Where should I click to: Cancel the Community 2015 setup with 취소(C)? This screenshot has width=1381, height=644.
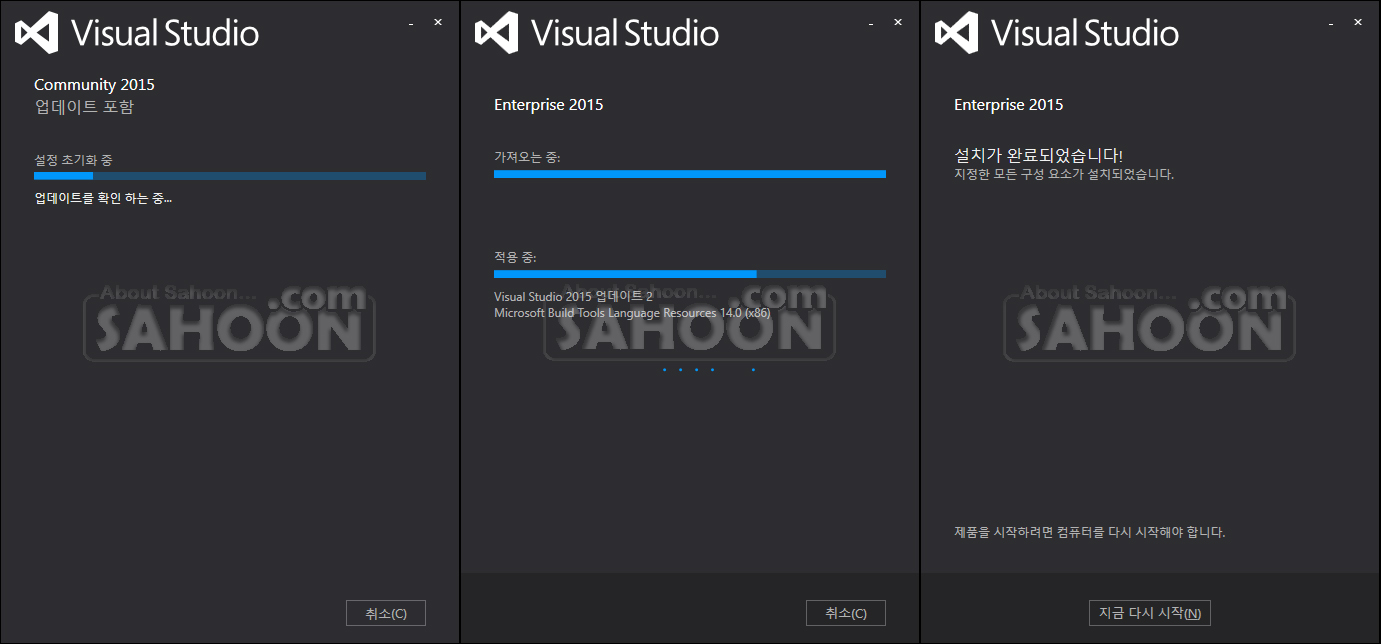[x=386, y=613]
